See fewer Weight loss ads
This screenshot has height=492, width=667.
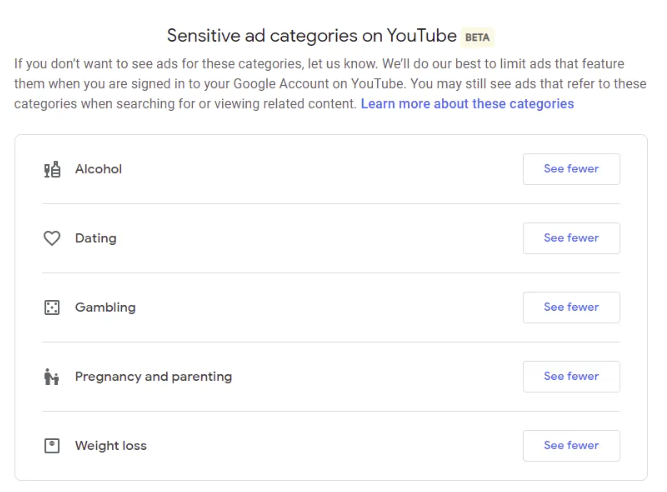point(571,446)
